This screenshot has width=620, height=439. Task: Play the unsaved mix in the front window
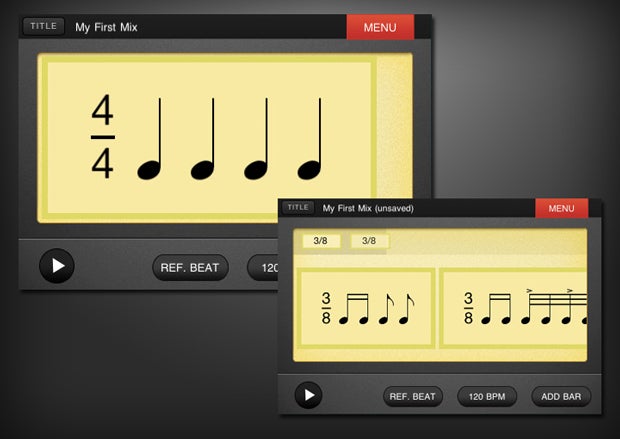pyautogui.click(x=308, y=395)
